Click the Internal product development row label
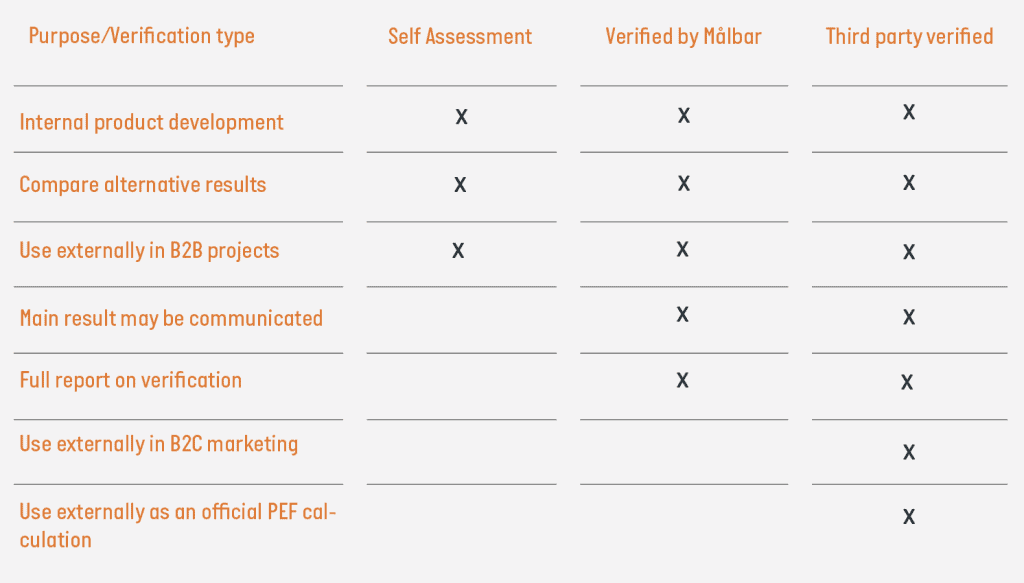This screenshot has width=1024, height=583. pos(152,123)
